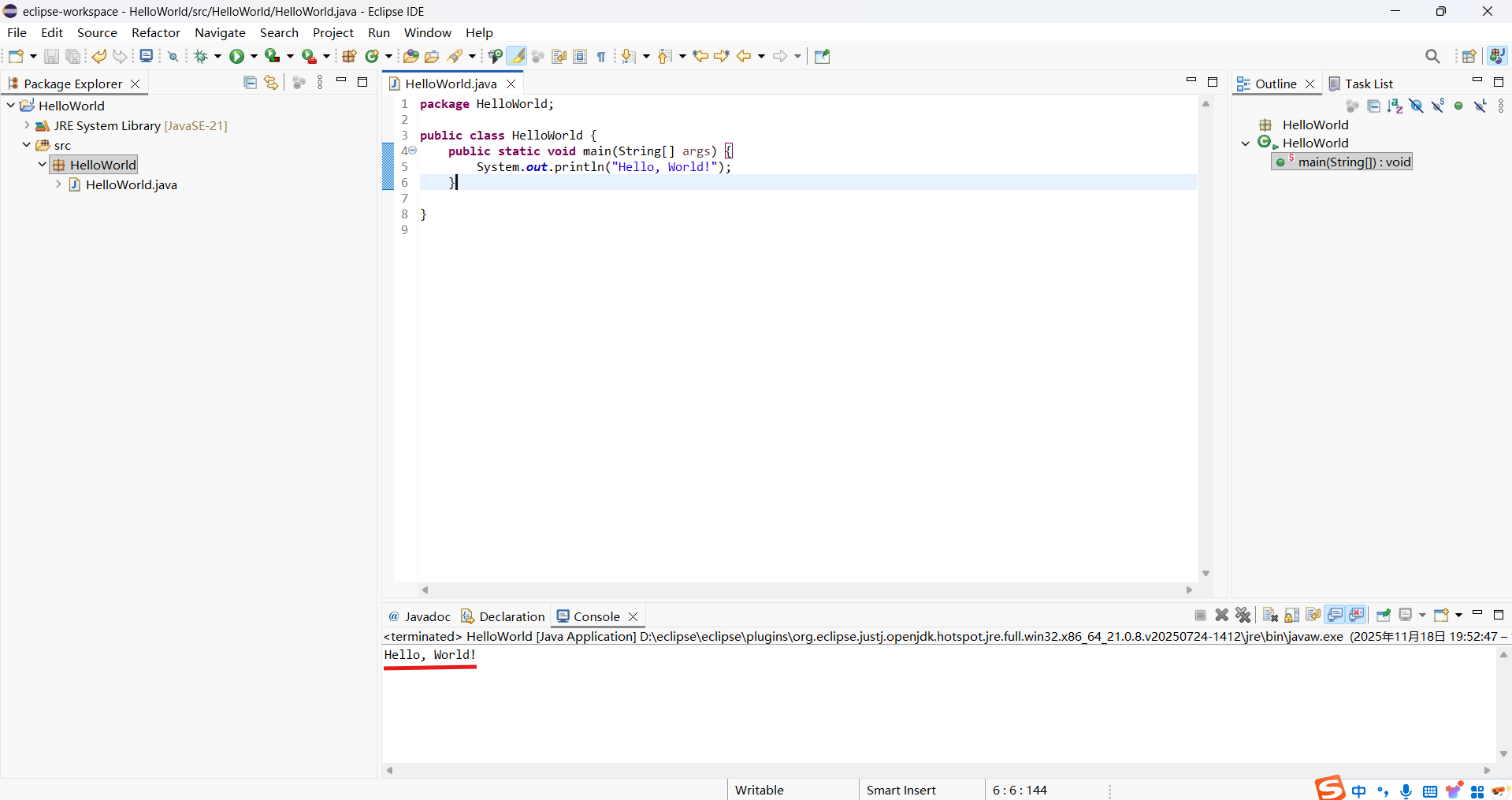Click the Last Edit Location icon
Image resolution: width=1512 pixels, height=800 pixels.
(x=700, y=56)
